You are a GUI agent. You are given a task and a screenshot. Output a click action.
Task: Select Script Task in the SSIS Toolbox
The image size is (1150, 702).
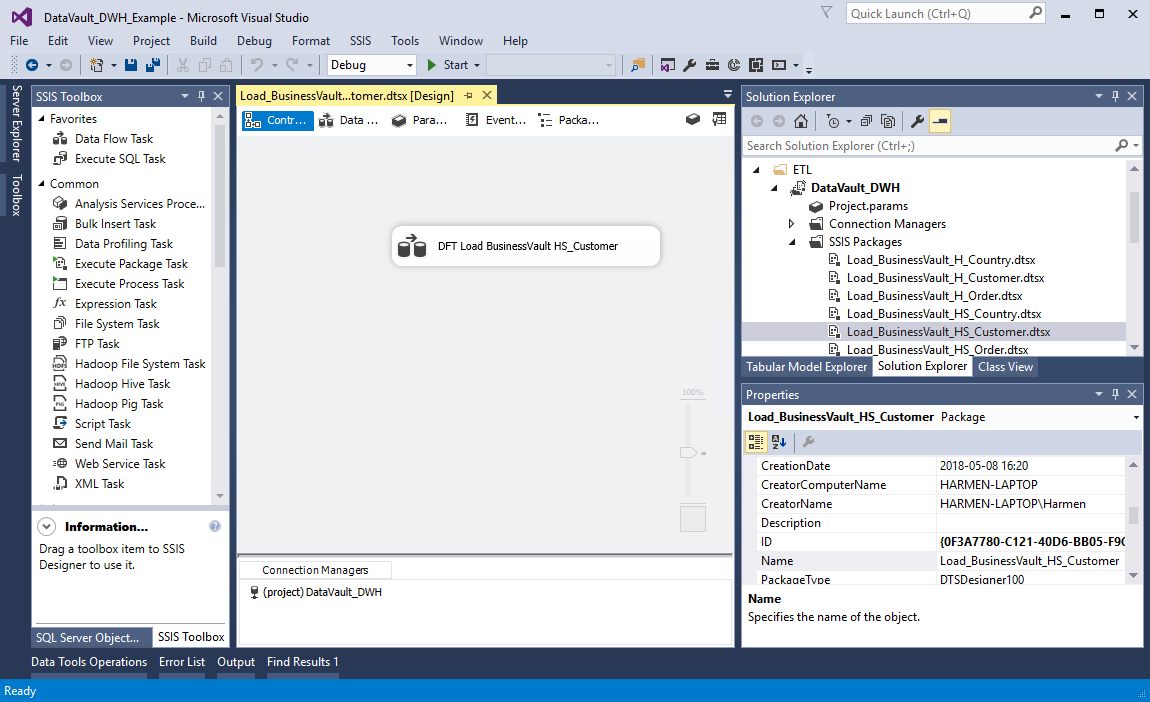pyautogui.click(x=103, y=423)
